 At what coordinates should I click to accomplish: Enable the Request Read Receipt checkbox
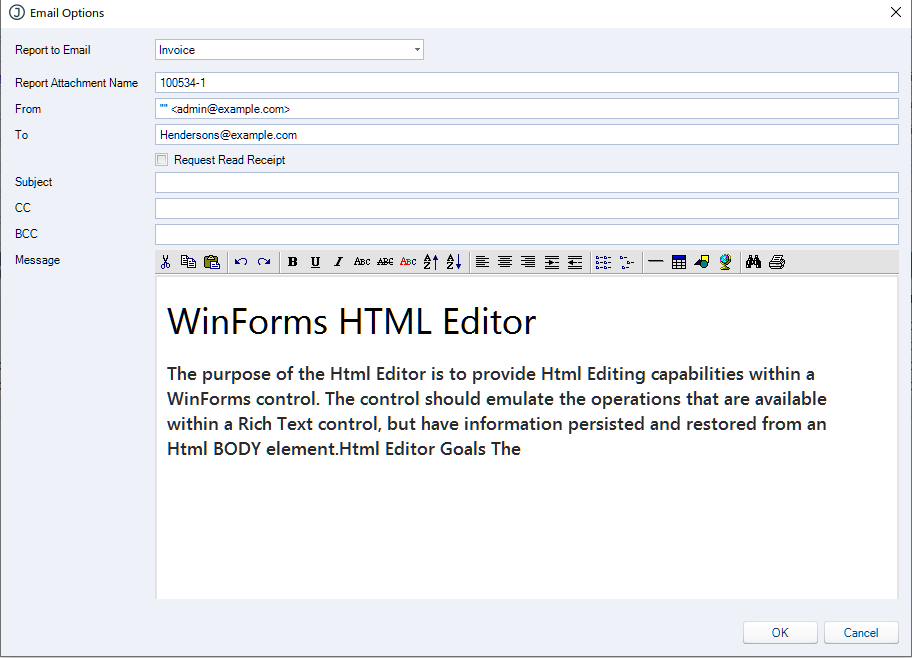click(x=162, y=160)
